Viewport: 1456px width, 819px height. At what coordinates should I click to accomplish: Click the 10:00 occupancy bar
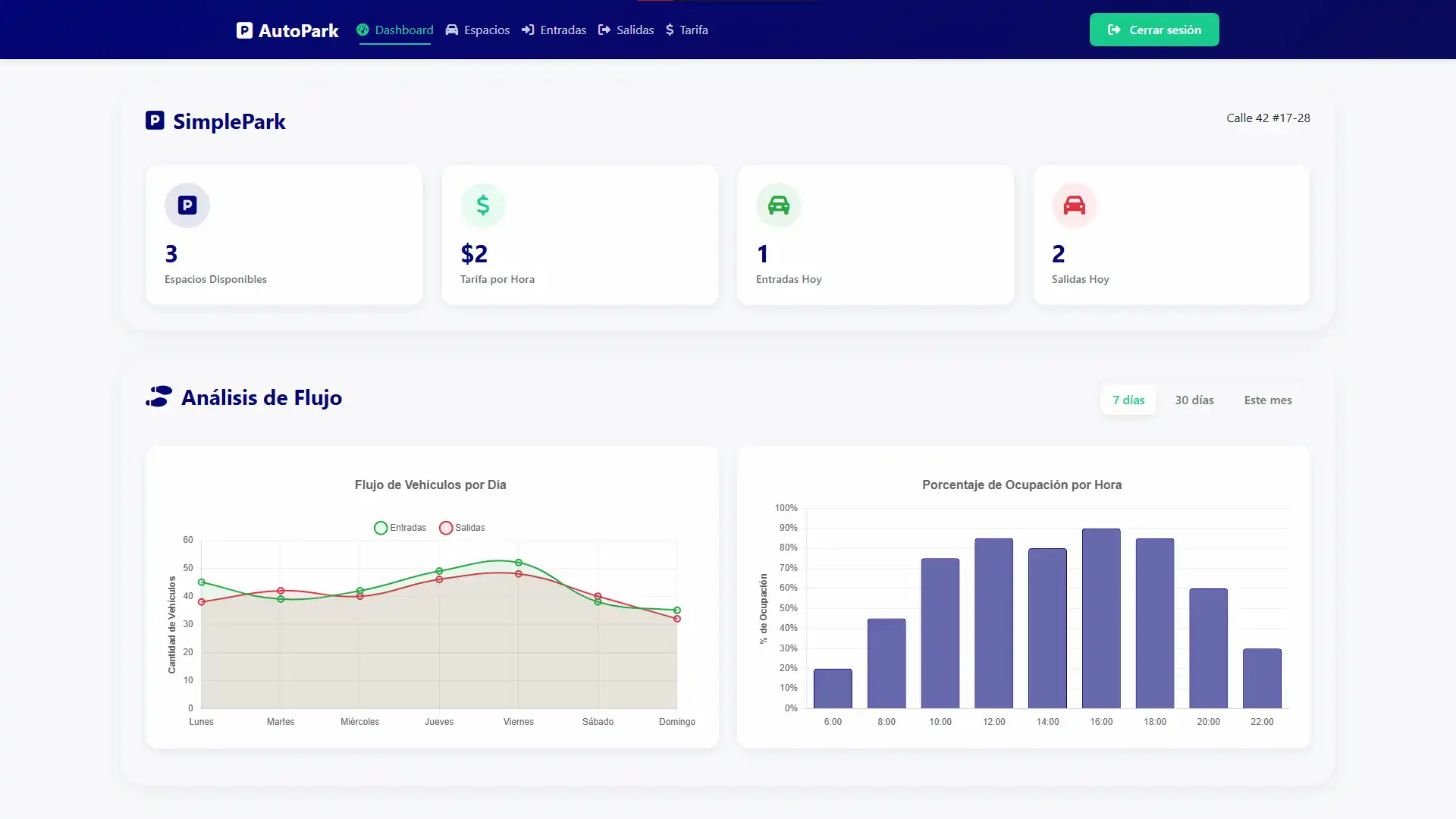coord(940,633)
